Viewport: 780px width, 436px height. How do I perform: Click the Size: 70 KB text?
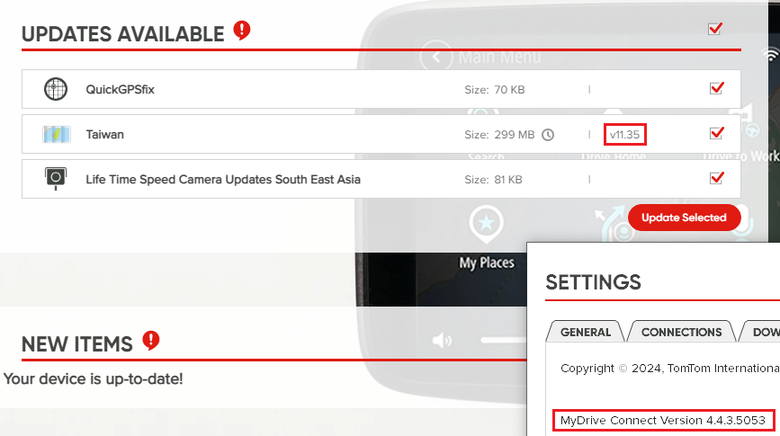click(494, 90)
